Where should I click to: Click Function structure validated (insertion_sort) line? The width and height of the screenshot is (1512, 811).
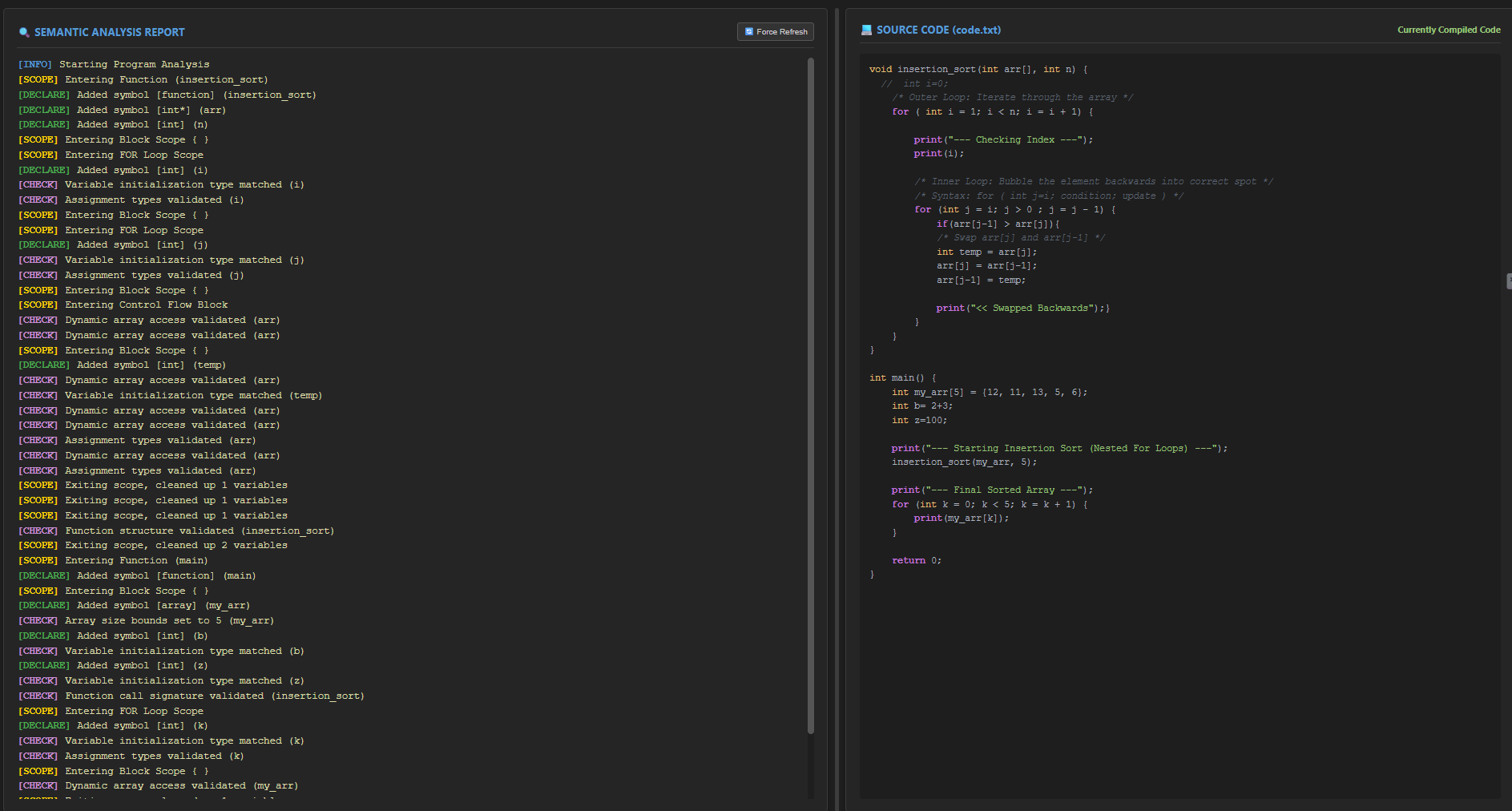click(176, 531)
